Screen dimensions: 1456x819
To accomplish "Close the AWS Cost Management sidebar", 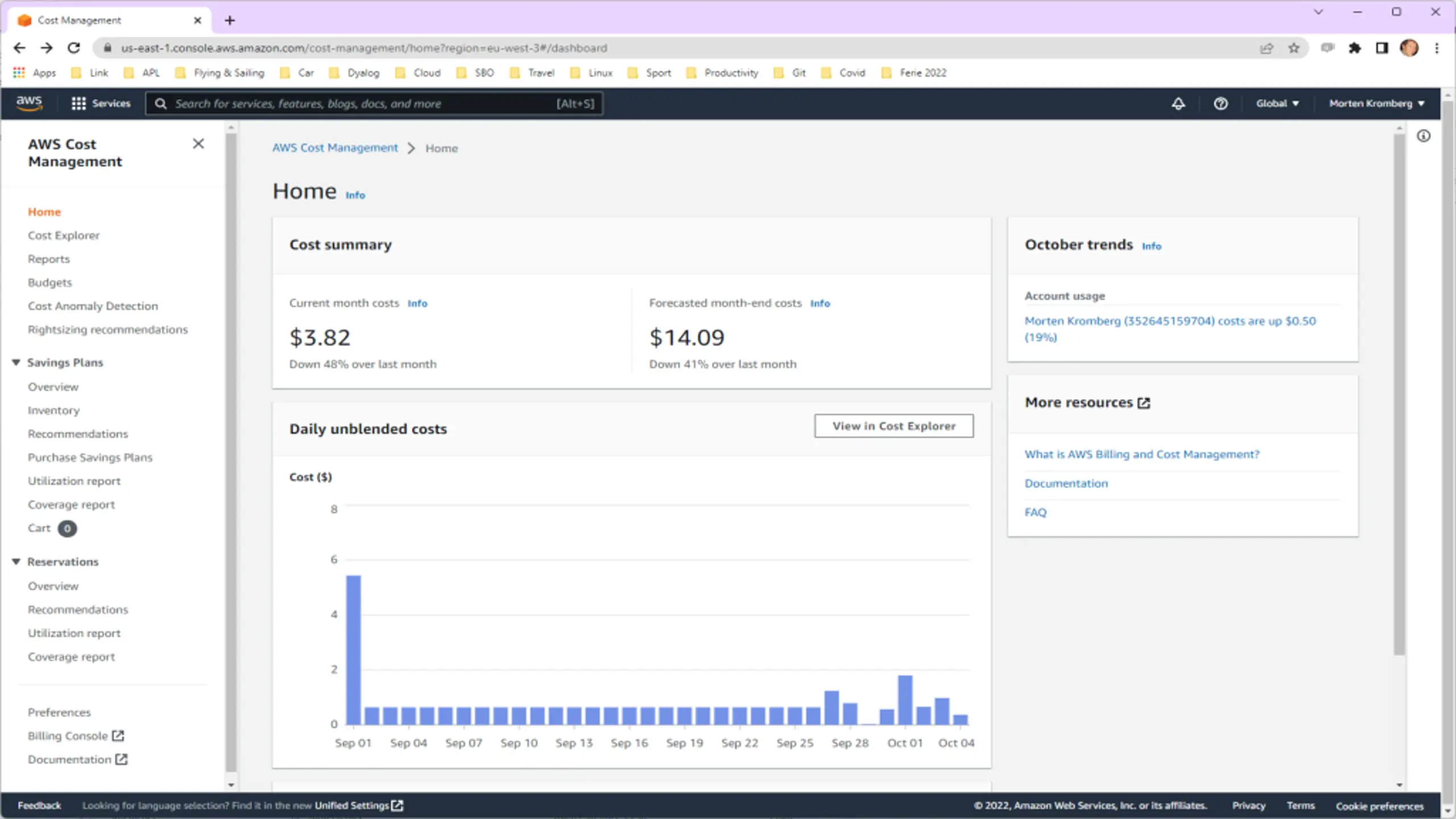I will (198, 144).
